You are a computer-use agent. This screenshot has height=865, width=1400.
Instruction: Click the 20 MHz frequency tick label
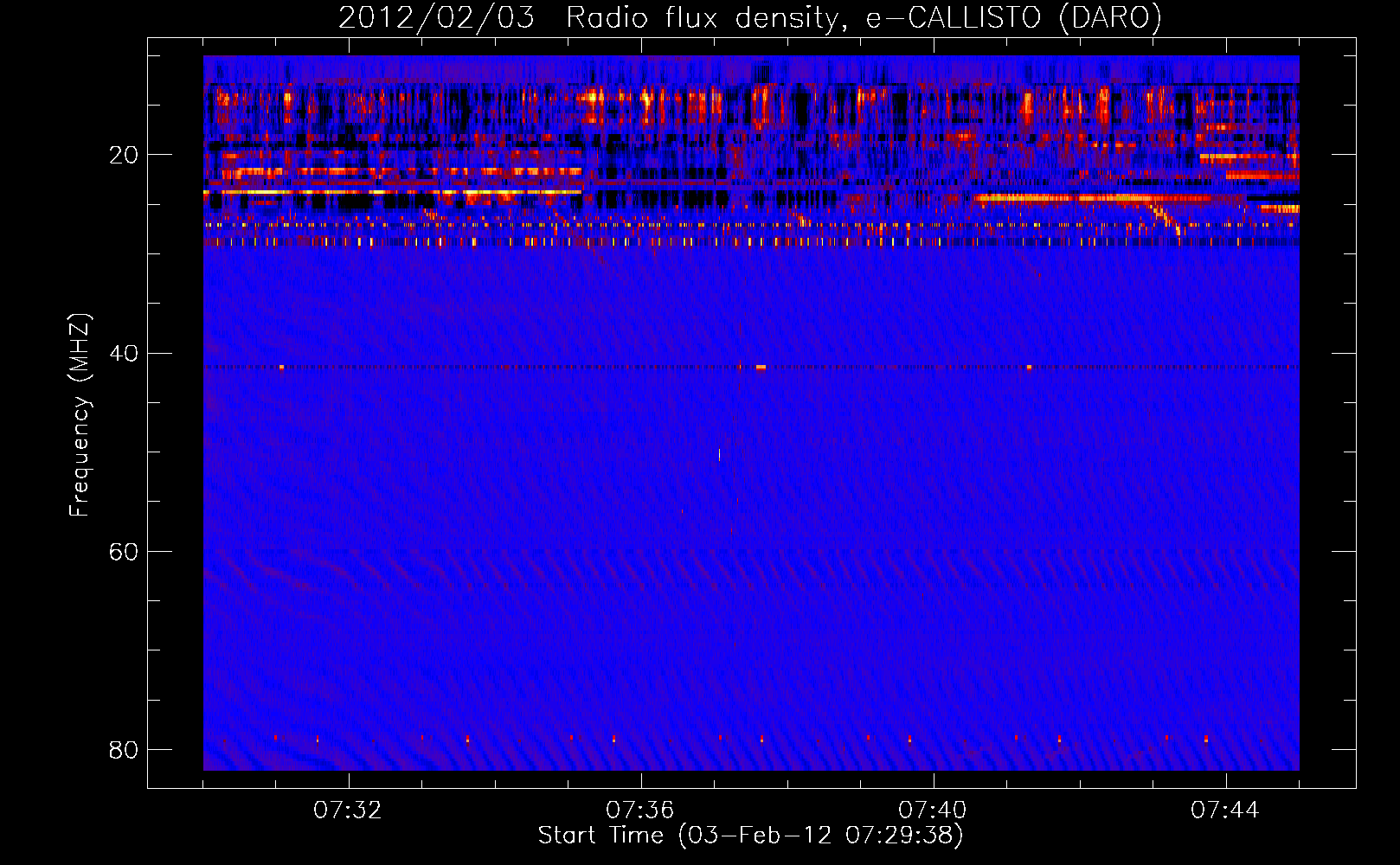pos(124,155)
